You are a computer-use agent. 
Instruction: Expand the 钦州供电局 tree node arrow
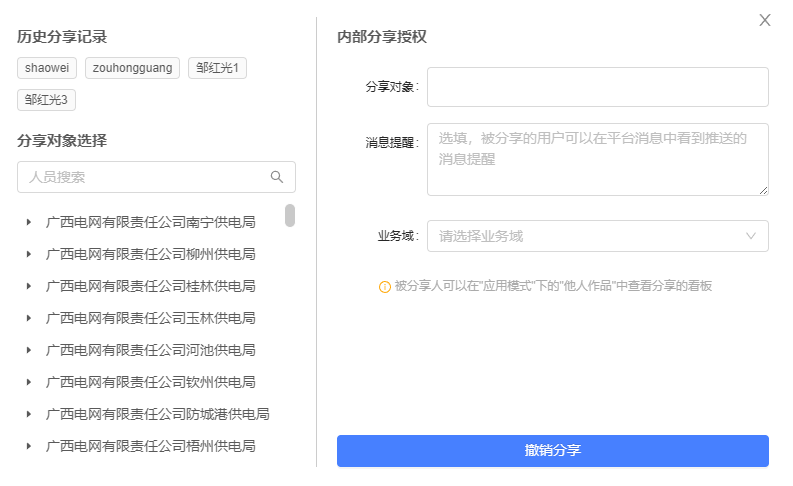click(29, 382)
